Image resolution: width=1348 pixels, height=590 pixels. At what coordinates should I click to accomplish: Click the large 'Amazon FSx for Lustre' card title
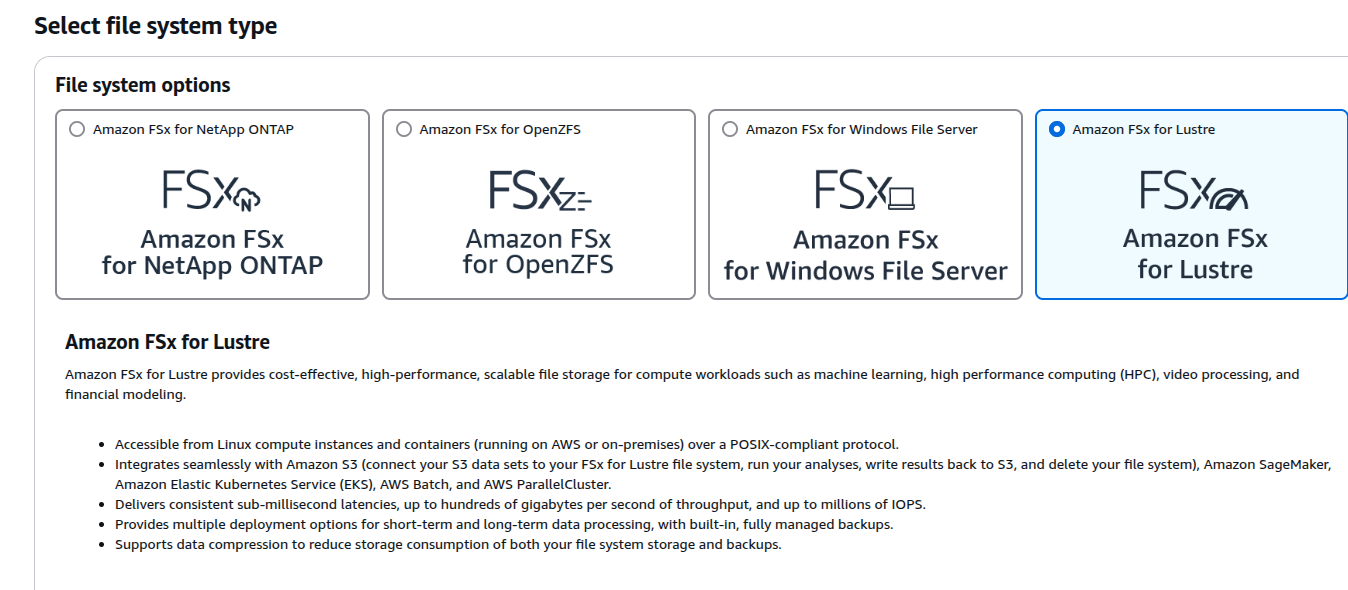coord(1195,254)
